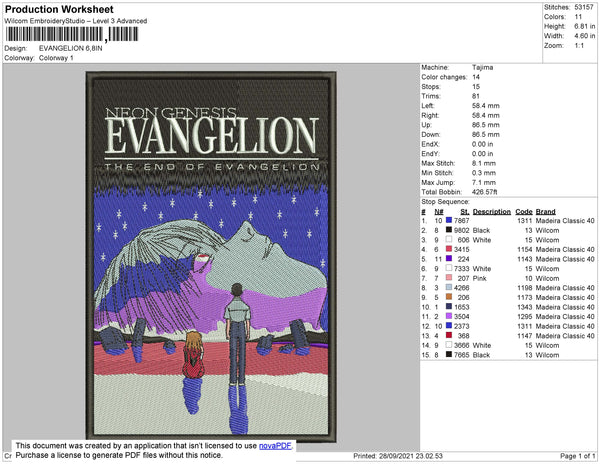Click stitch count '7665' in stop row 15
This screenshot has width=600, height=464.
[461, 355]
